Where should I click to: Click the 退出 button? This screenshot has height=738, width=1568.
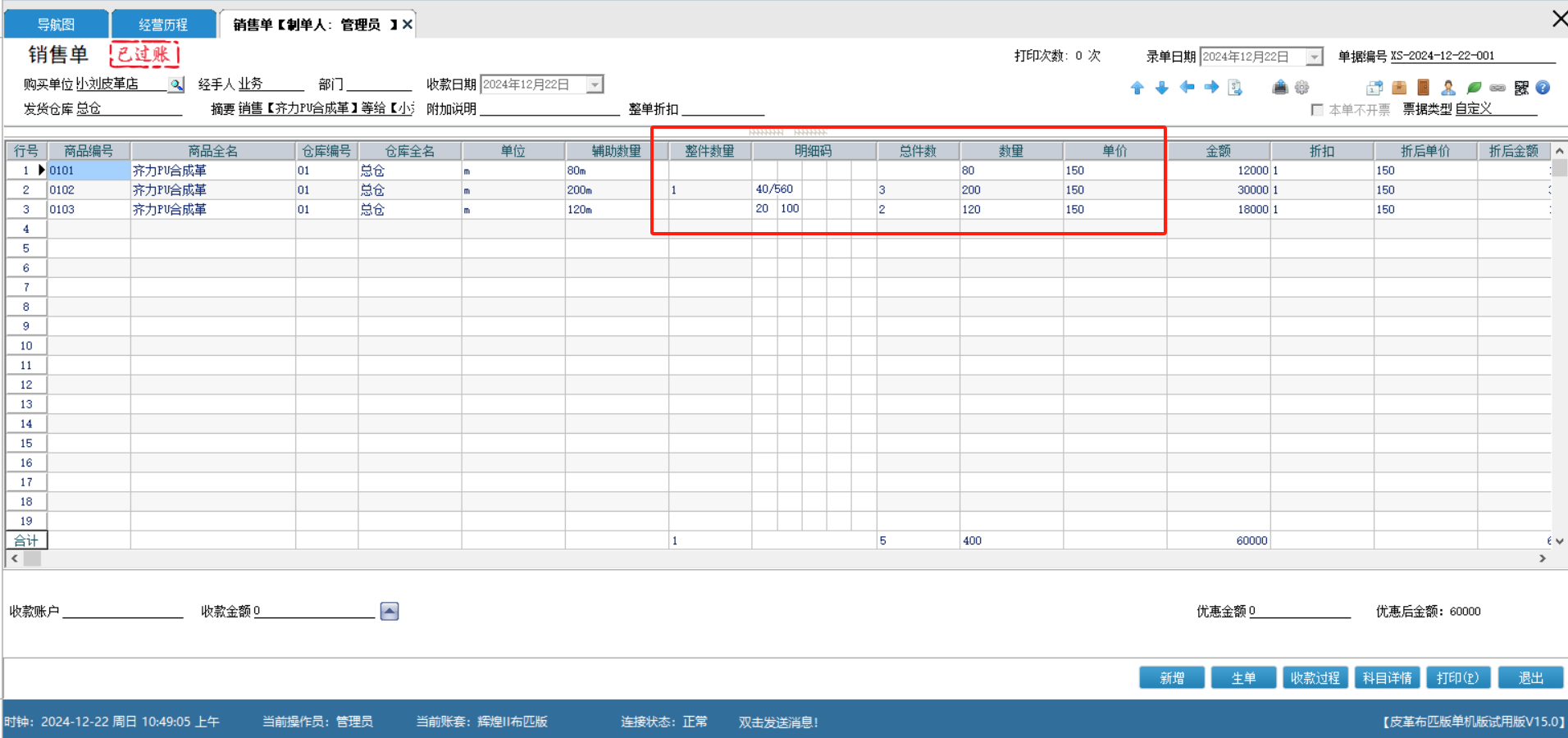[1530, 678]
